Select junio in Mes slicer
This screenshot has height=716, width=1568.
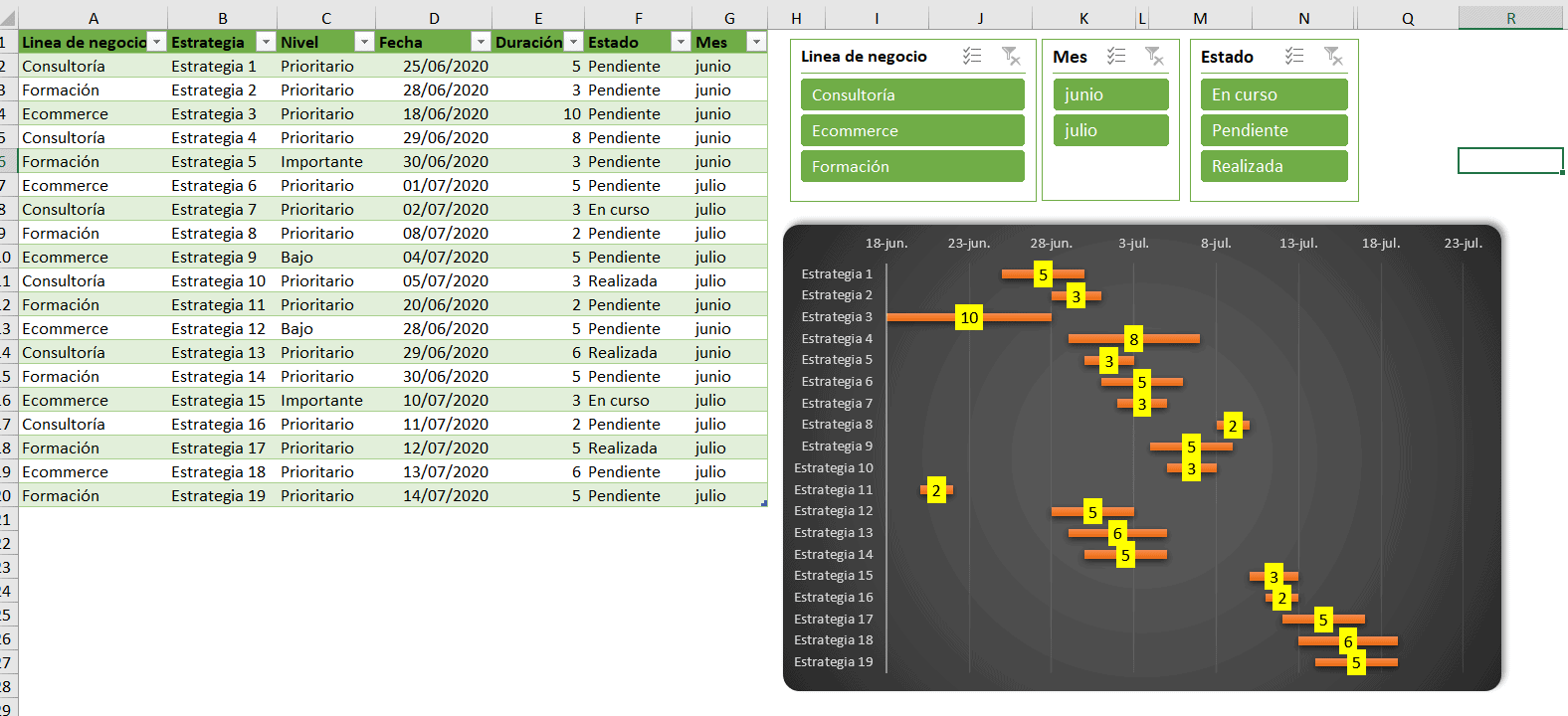[1111, 94]
